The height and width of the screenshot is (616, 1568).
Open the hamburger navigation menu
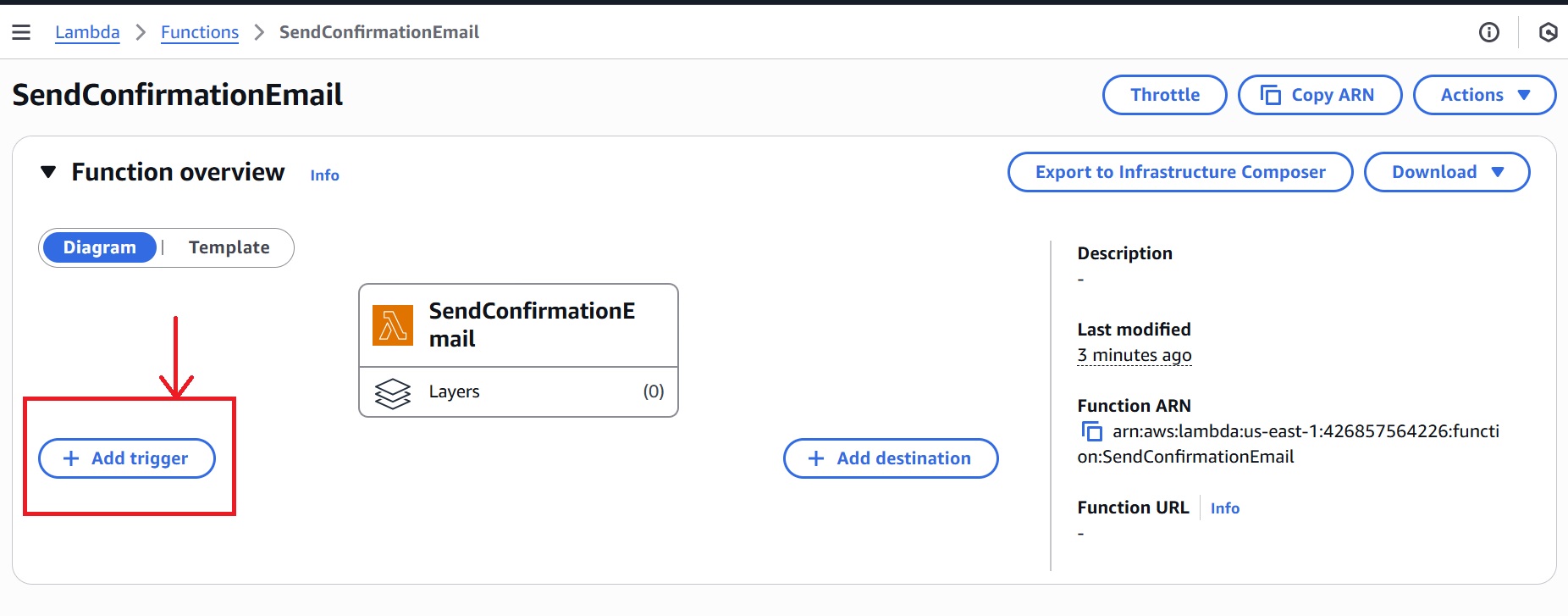pyautogui.click(x=21, y=32)
